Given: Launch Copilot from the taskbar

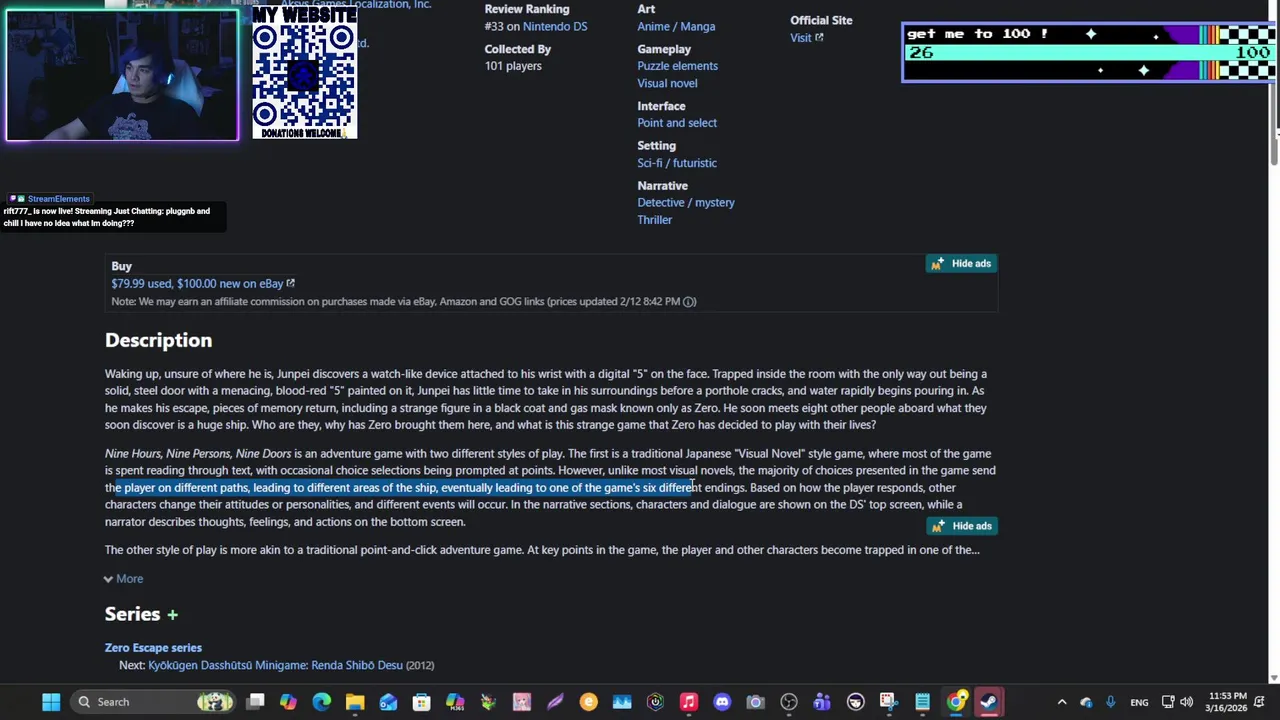Looking at the screenshot, I should [x=288, y=702].
